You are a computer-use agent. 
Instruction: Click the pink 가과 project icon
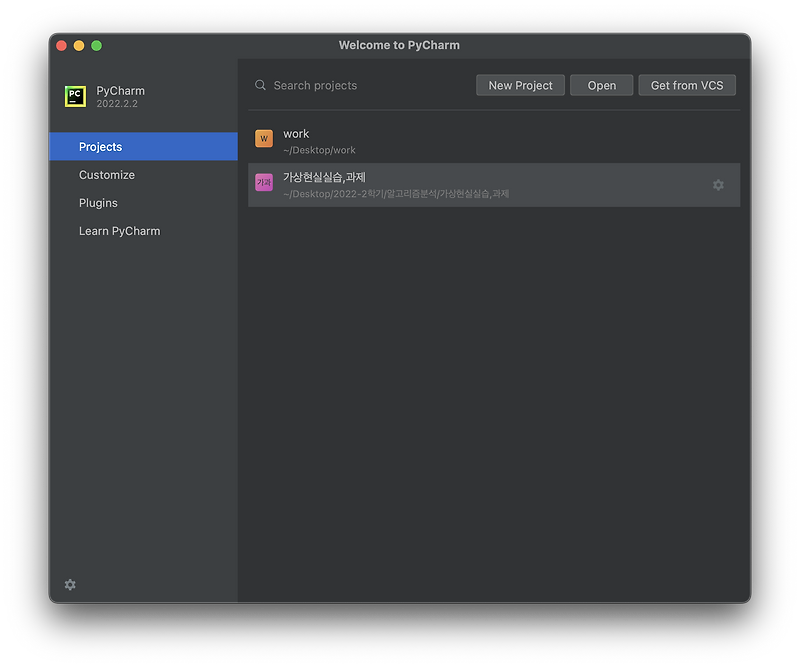tap(264, 182)
